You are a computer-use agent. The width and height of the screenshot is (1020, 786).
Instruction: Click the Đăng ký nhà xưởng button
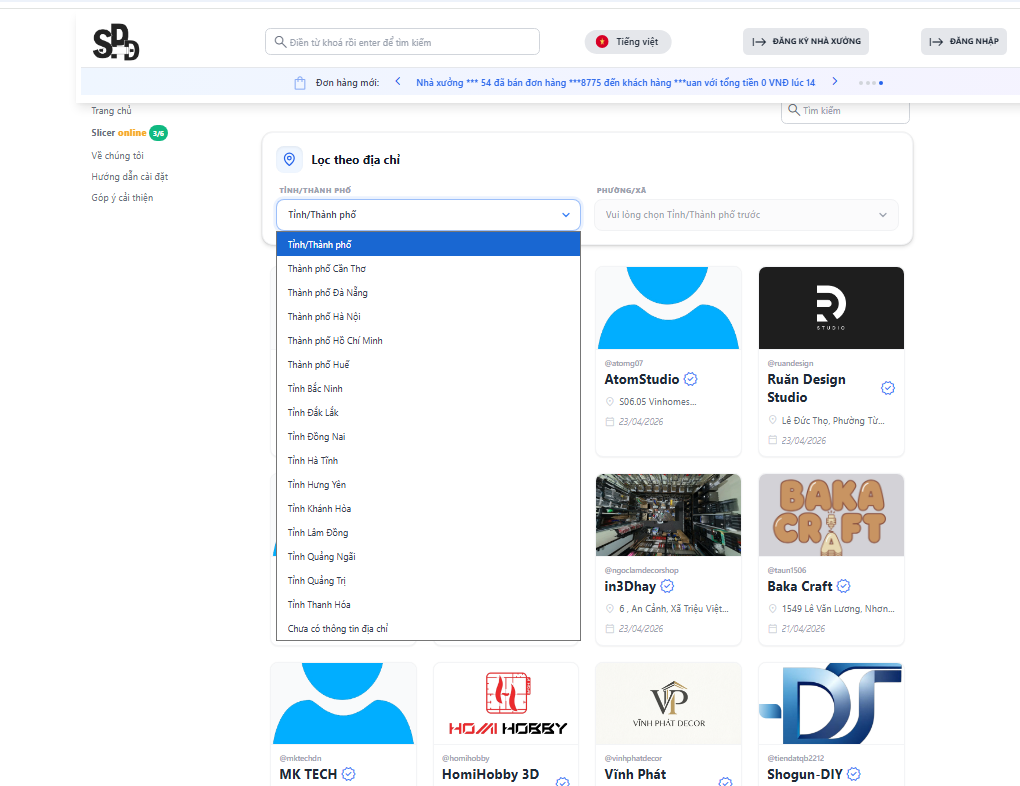click(805, 42)
